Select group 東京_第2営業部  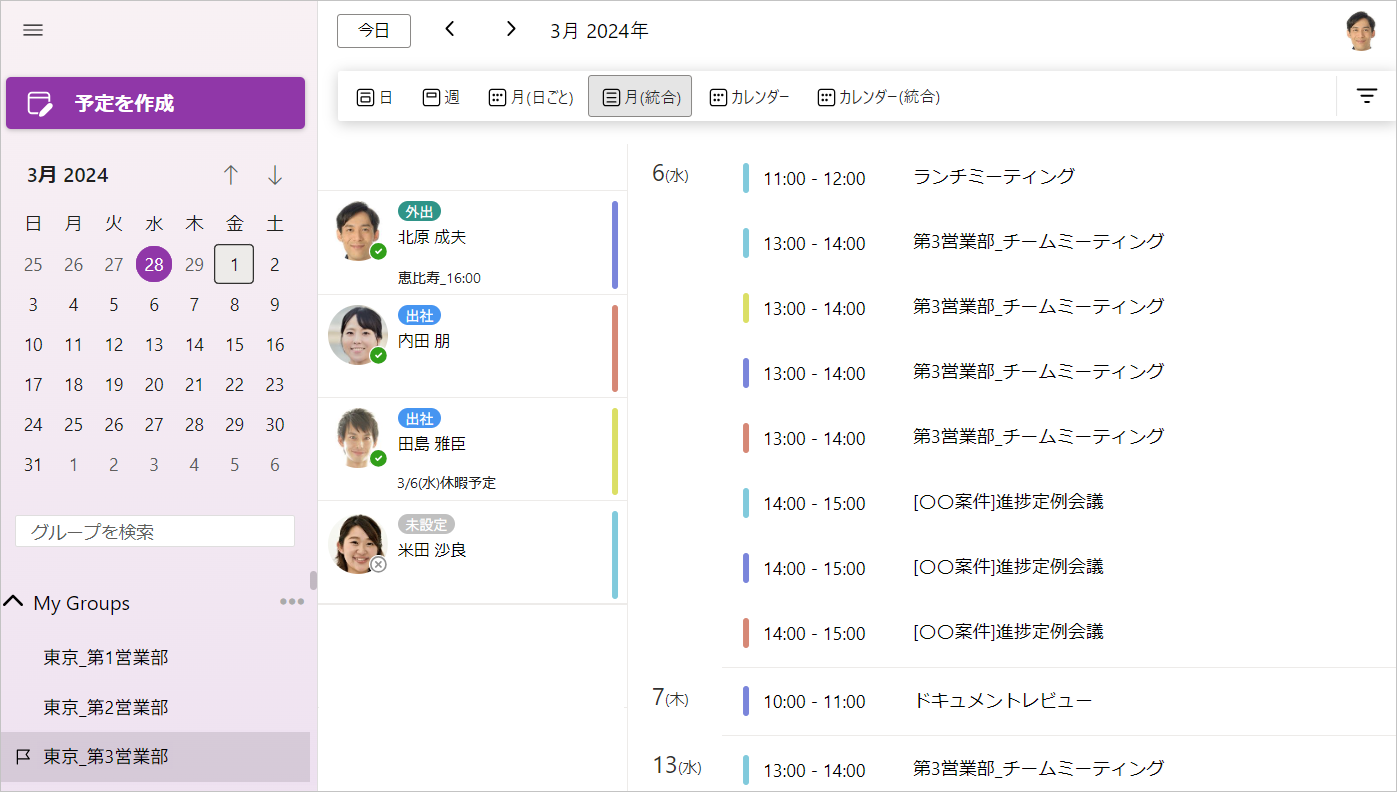pos(106,707)
